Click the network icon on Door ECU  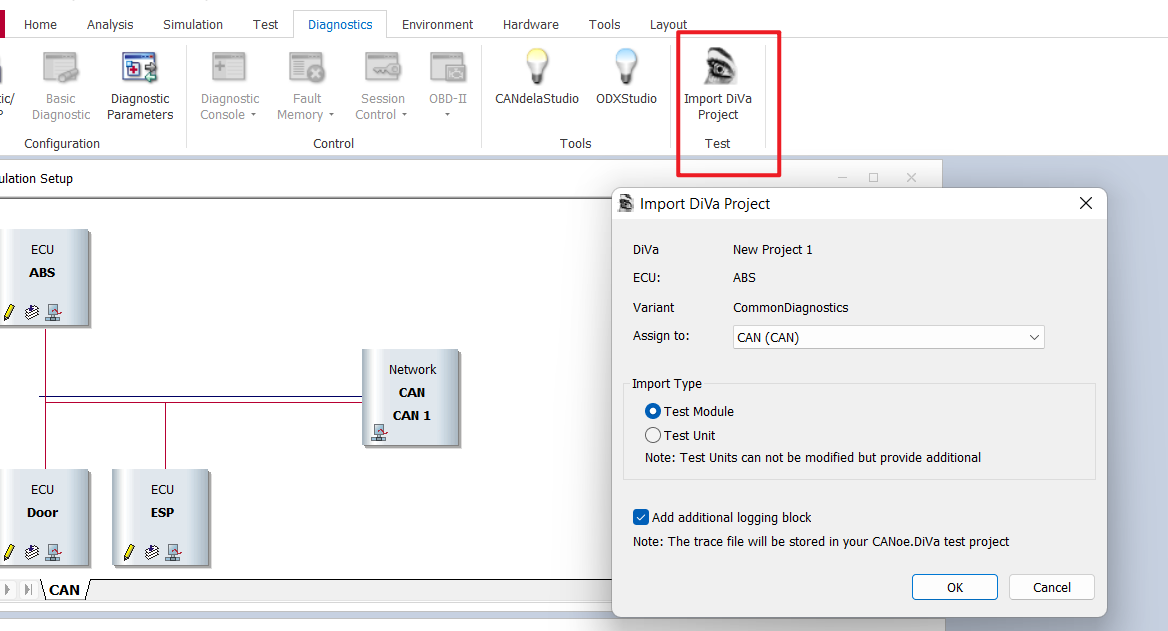53,552
